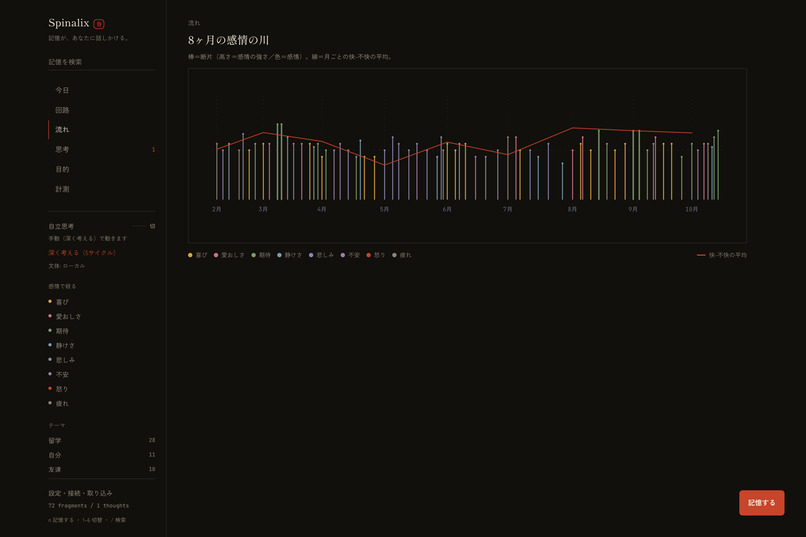The width and height of the screenshot is (806, 537).
Task: Go to the 目的 page
Action: (x=101, y=169)
